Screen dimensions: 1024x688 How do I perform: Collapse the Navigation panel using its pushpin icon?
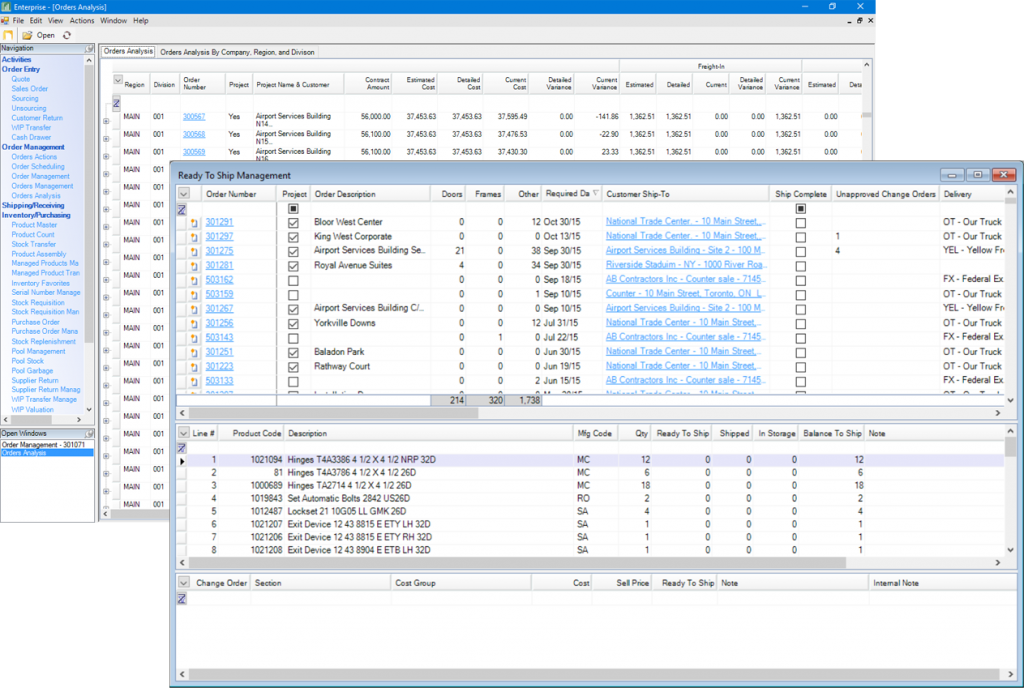point(88,48)
